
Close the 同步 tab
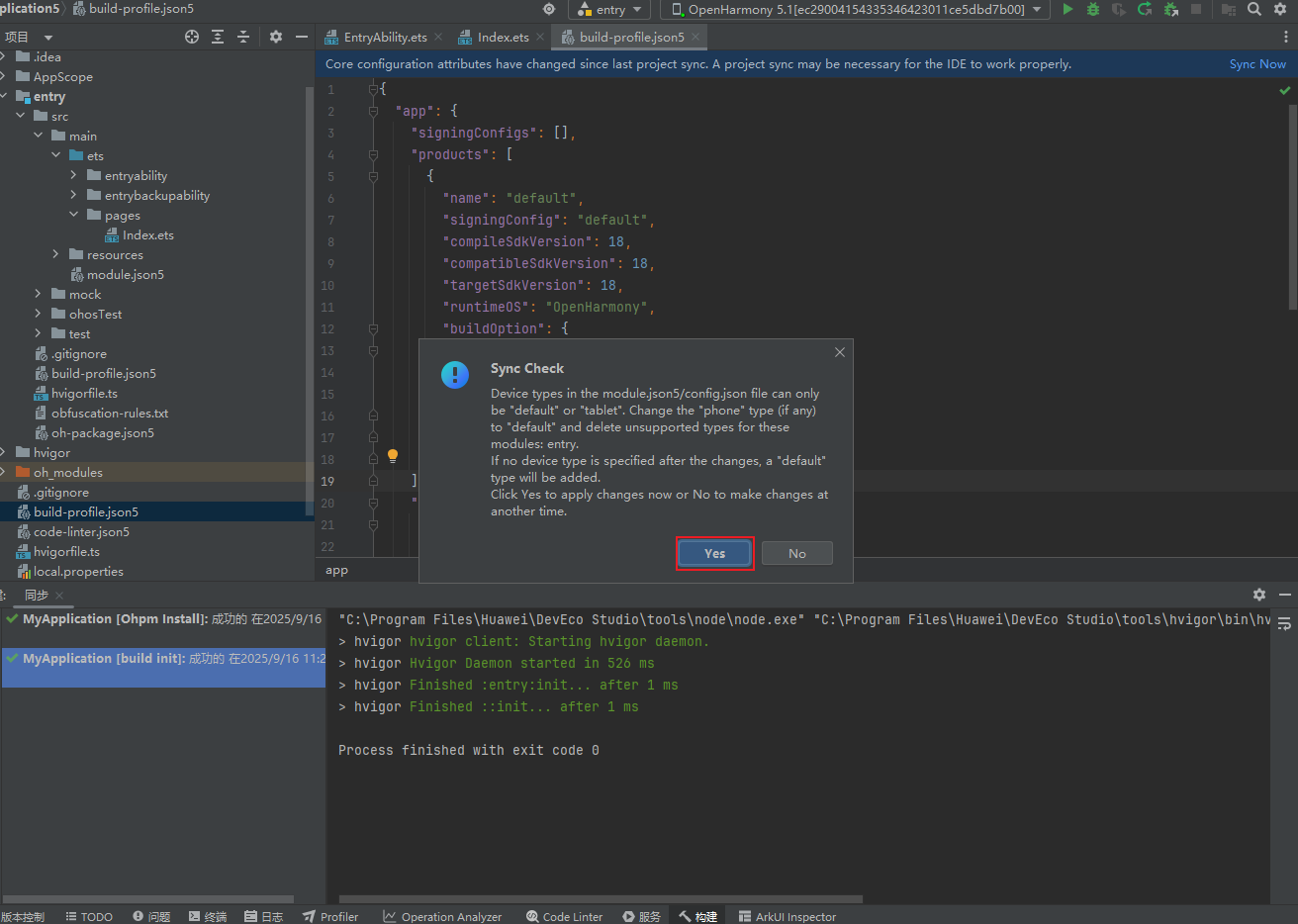pos(59,595)
